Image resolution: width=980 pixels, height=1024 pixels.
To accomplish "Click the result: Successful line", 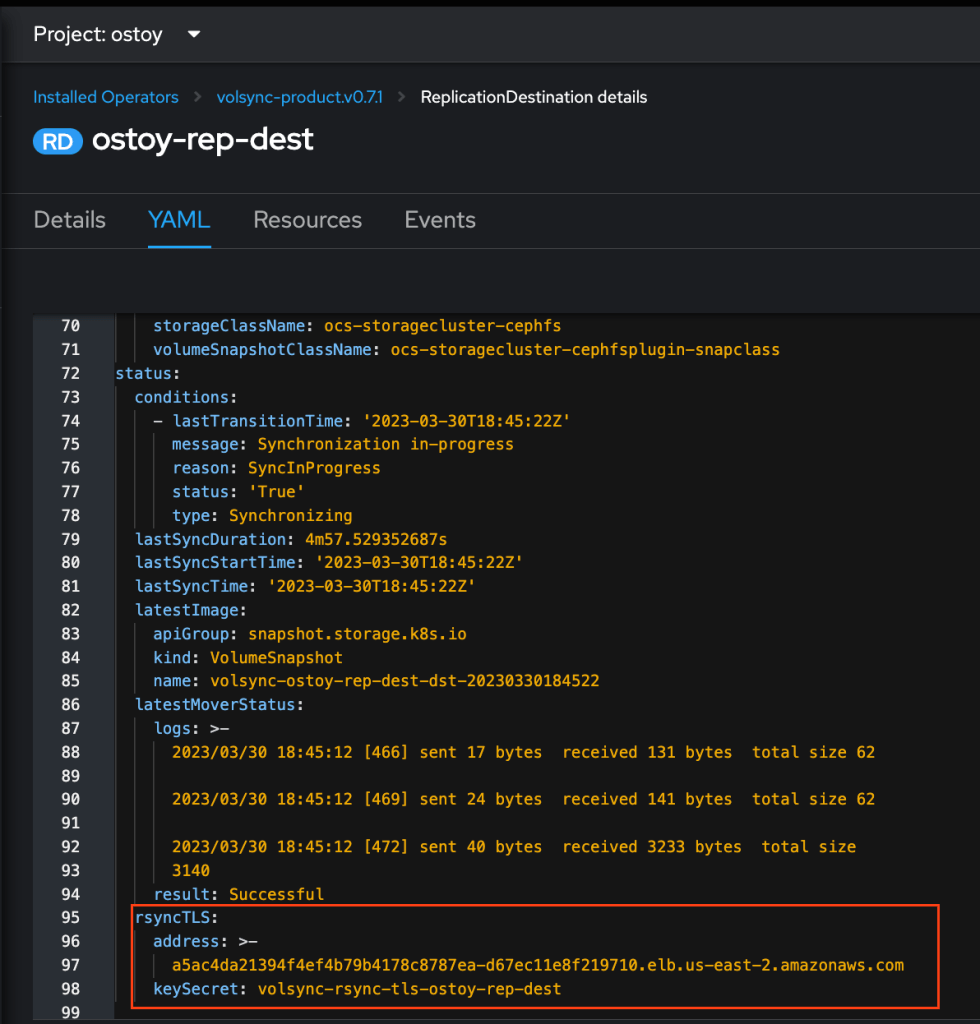I will point(238,894).
